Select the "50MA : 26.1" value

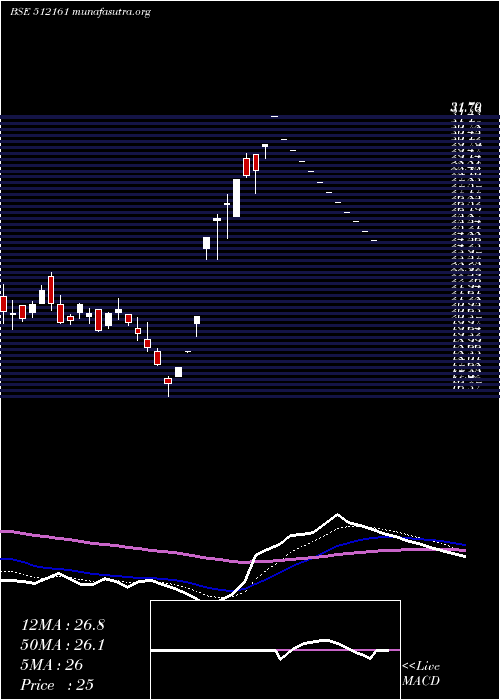63,645
